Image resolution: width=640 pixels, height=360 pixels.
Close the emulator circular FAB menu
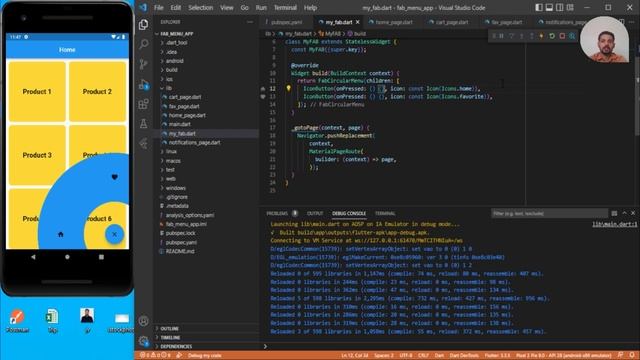coord(114,234)
